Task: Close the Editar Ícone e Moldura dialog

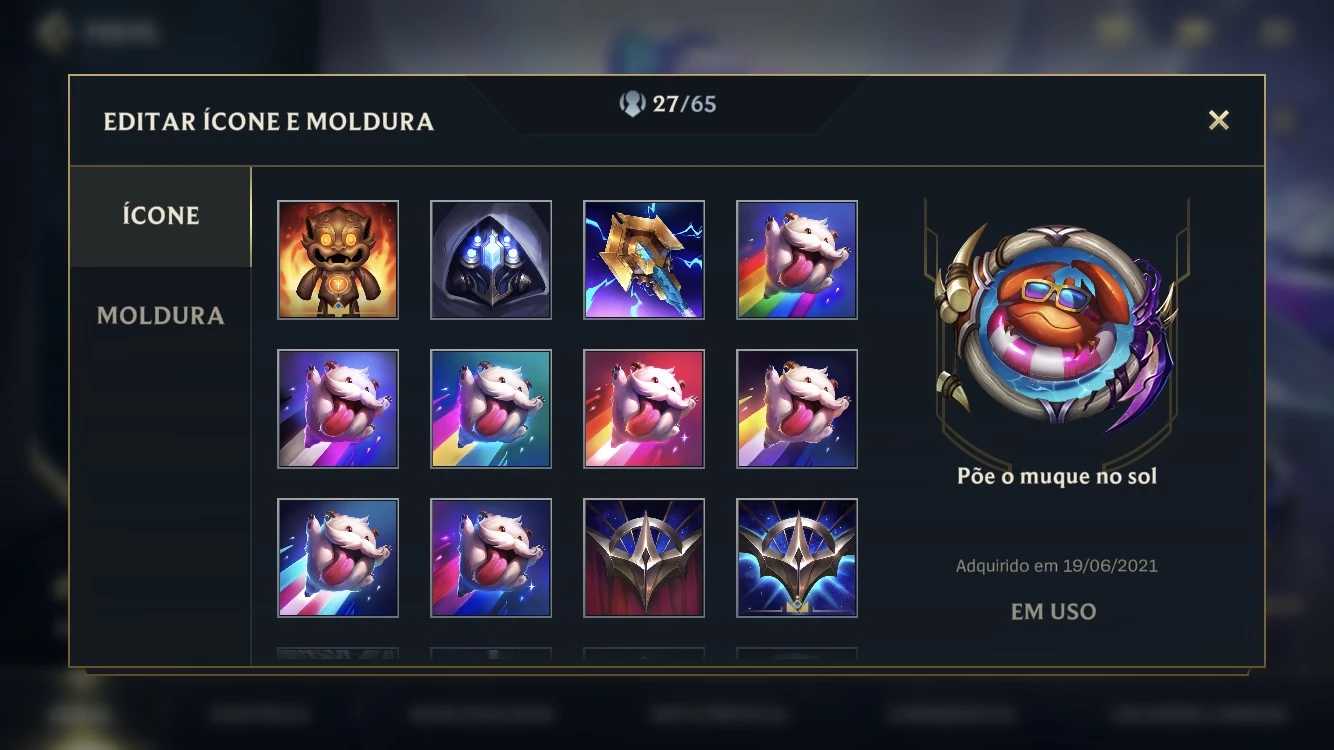Action: [x=1218, y=120]
